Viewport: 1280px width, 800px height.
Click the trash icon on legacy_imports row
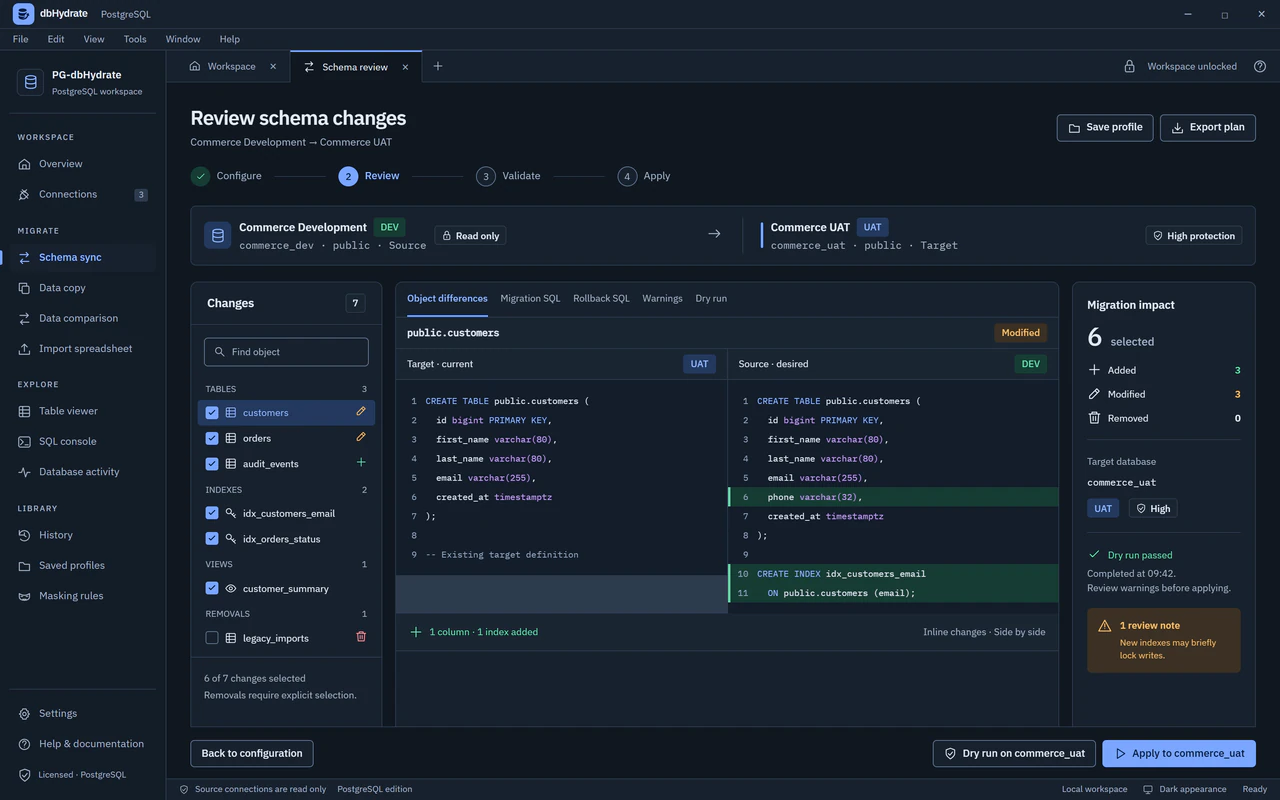[x=361, y=637]
